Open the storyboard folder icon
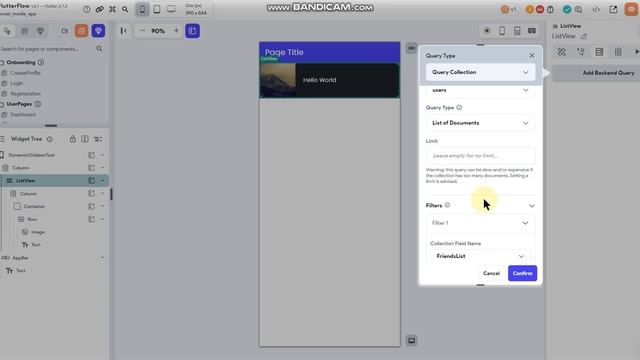Screen dimensions: 640x360 point(64,31)
